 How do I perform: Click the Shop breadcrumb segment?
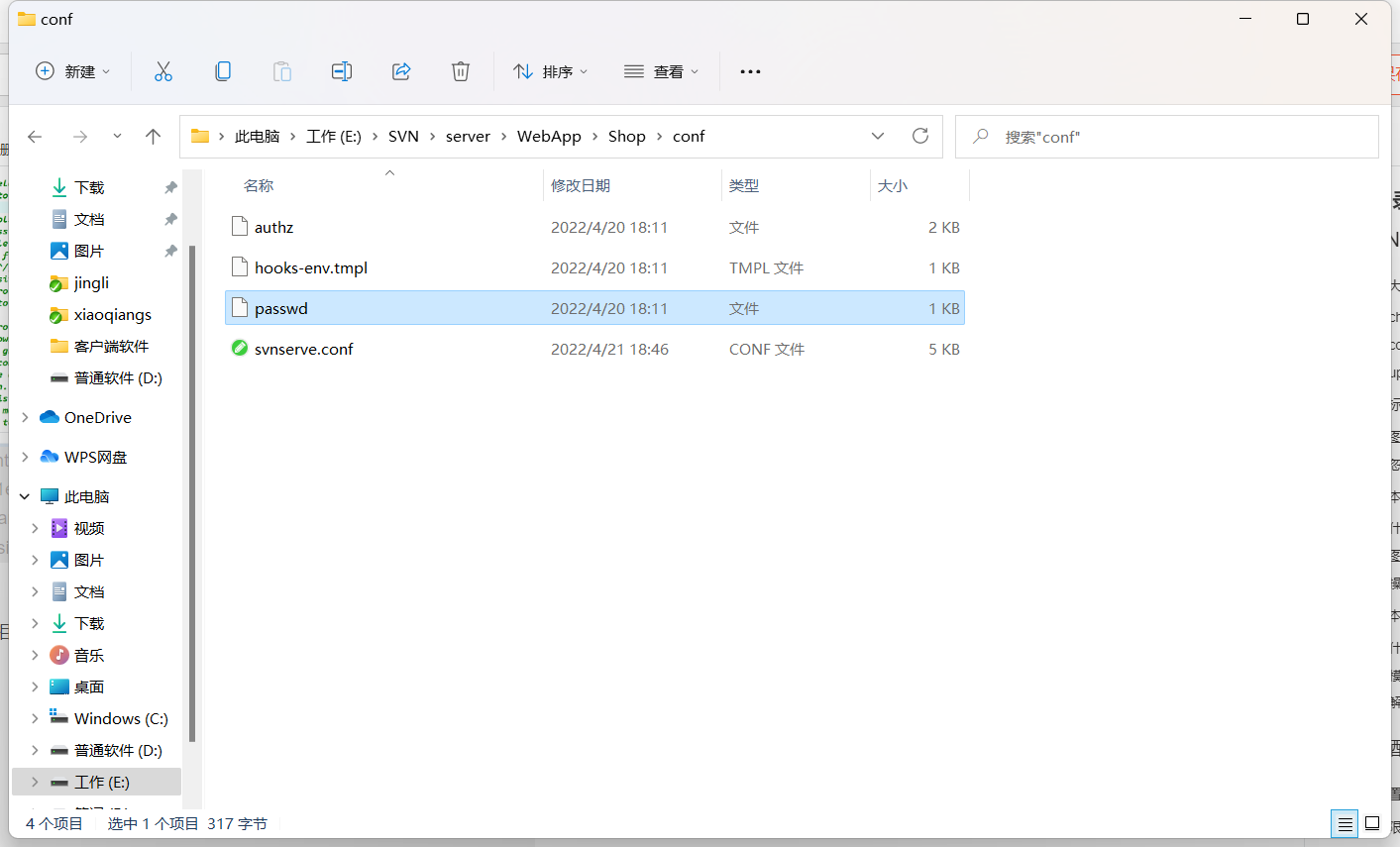627,137
